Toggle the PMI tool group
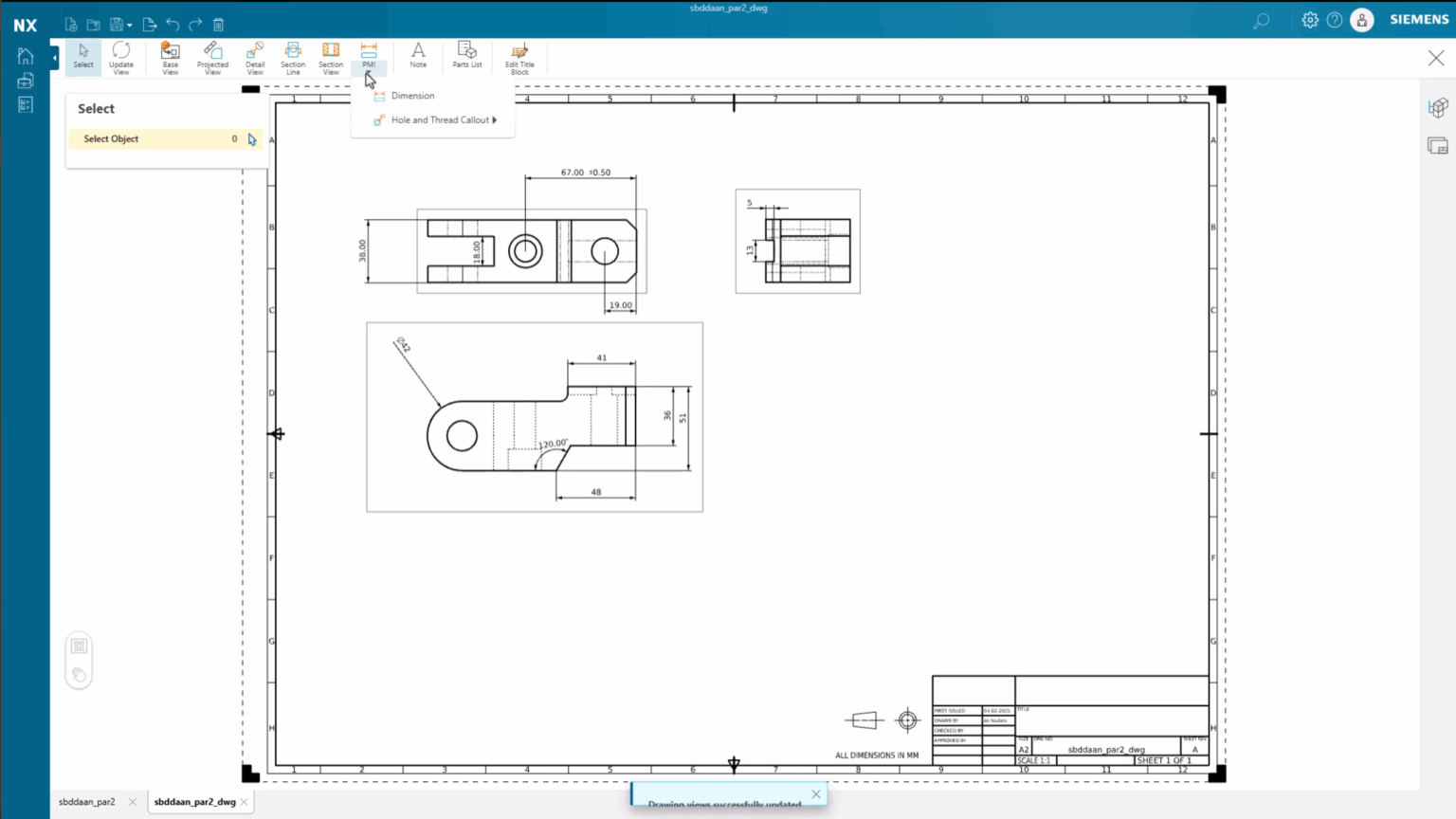Screen dimensions: 1456x819 click(x=369, y=57)
